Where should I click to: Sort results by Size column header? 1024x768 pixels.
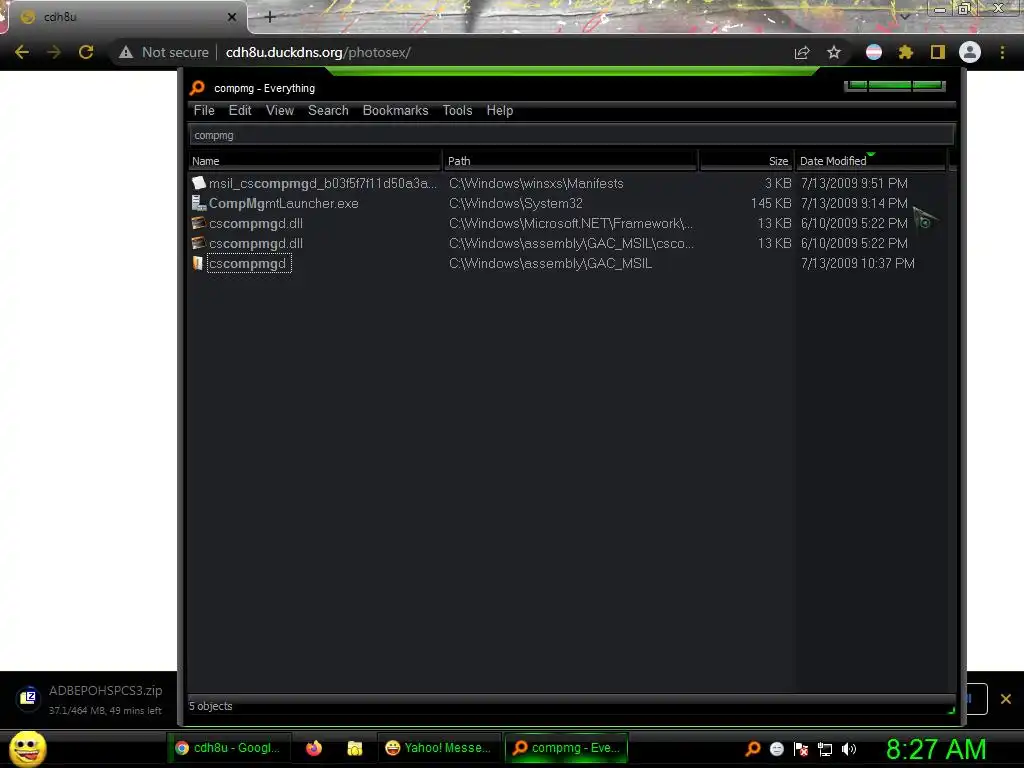pyautogui.click(x=746, y=161)
